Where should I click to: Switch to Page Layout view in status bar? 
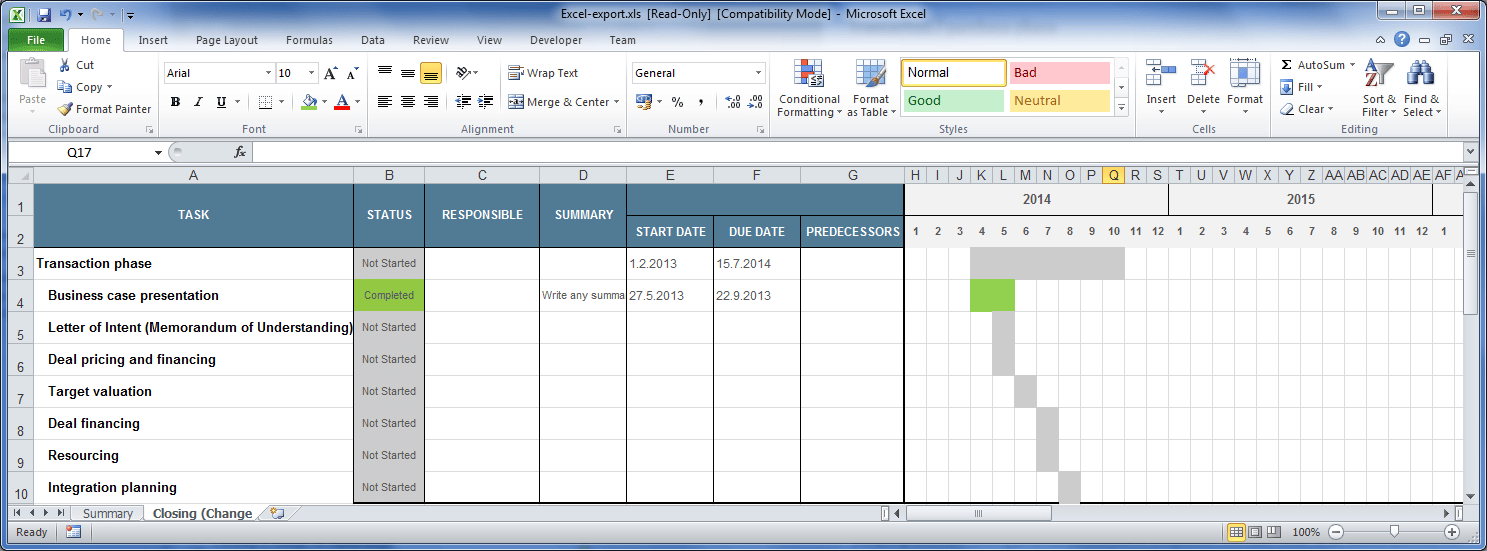coord(1255,532)
